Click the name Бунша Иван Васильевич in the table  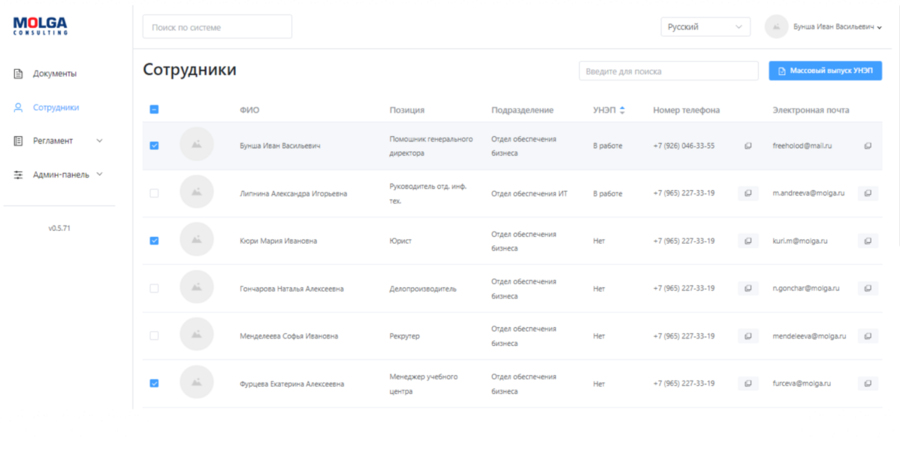click(x=280, y=146)
